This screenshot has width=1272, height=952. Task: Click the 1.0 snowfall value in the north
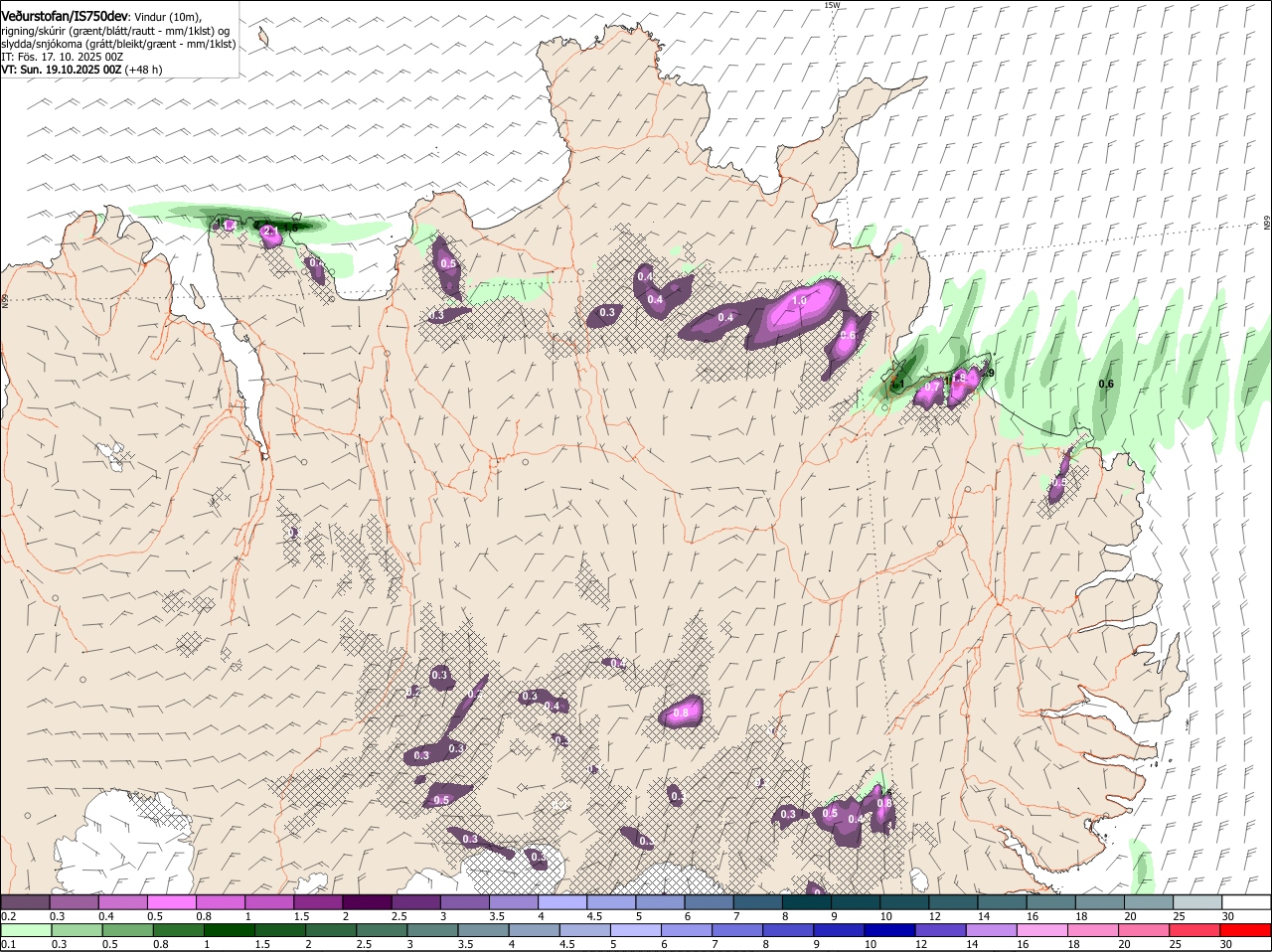[799, 299]
